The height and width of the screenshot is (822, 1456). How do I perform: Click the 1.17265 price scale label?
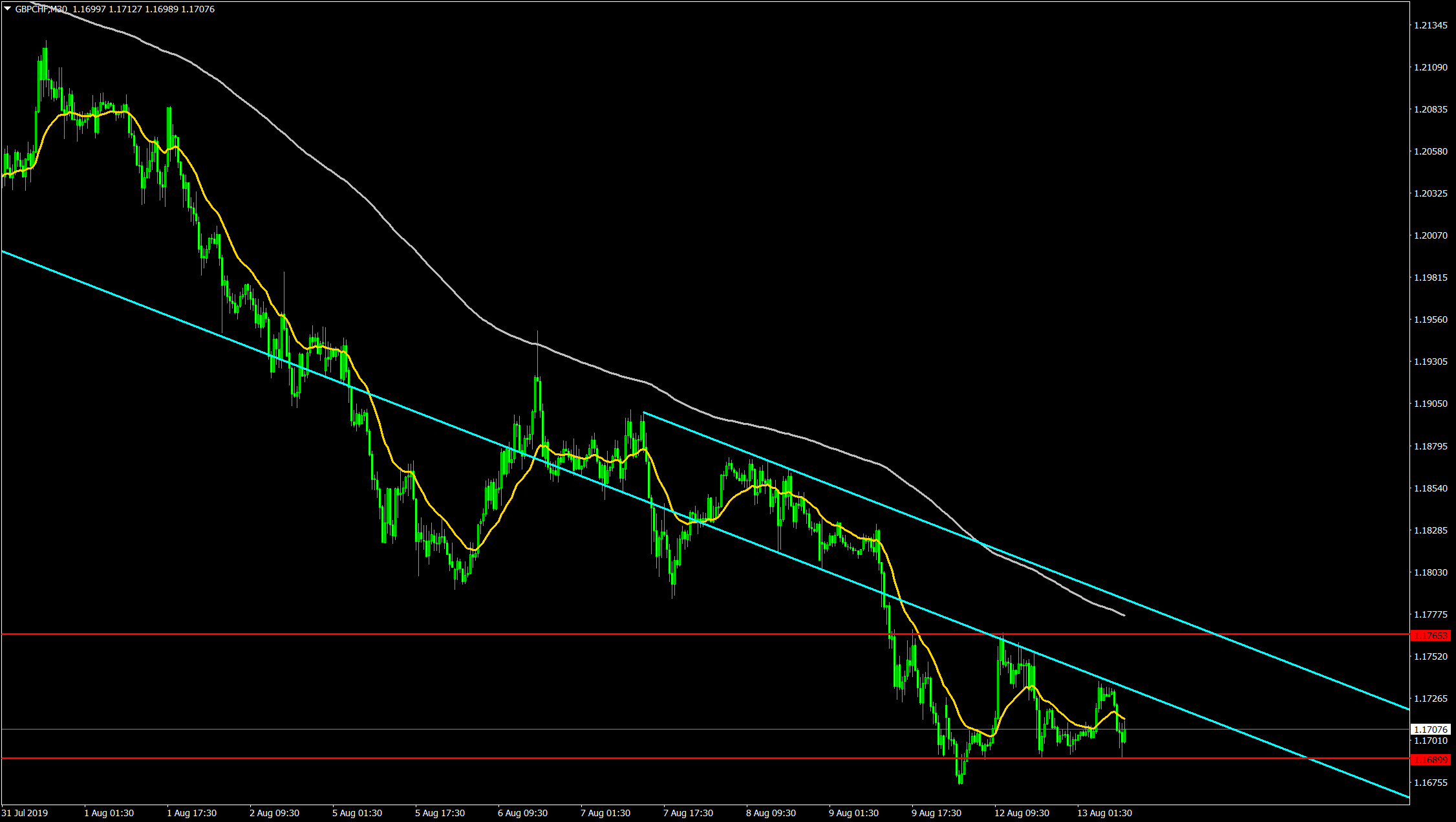[1430, 698]
